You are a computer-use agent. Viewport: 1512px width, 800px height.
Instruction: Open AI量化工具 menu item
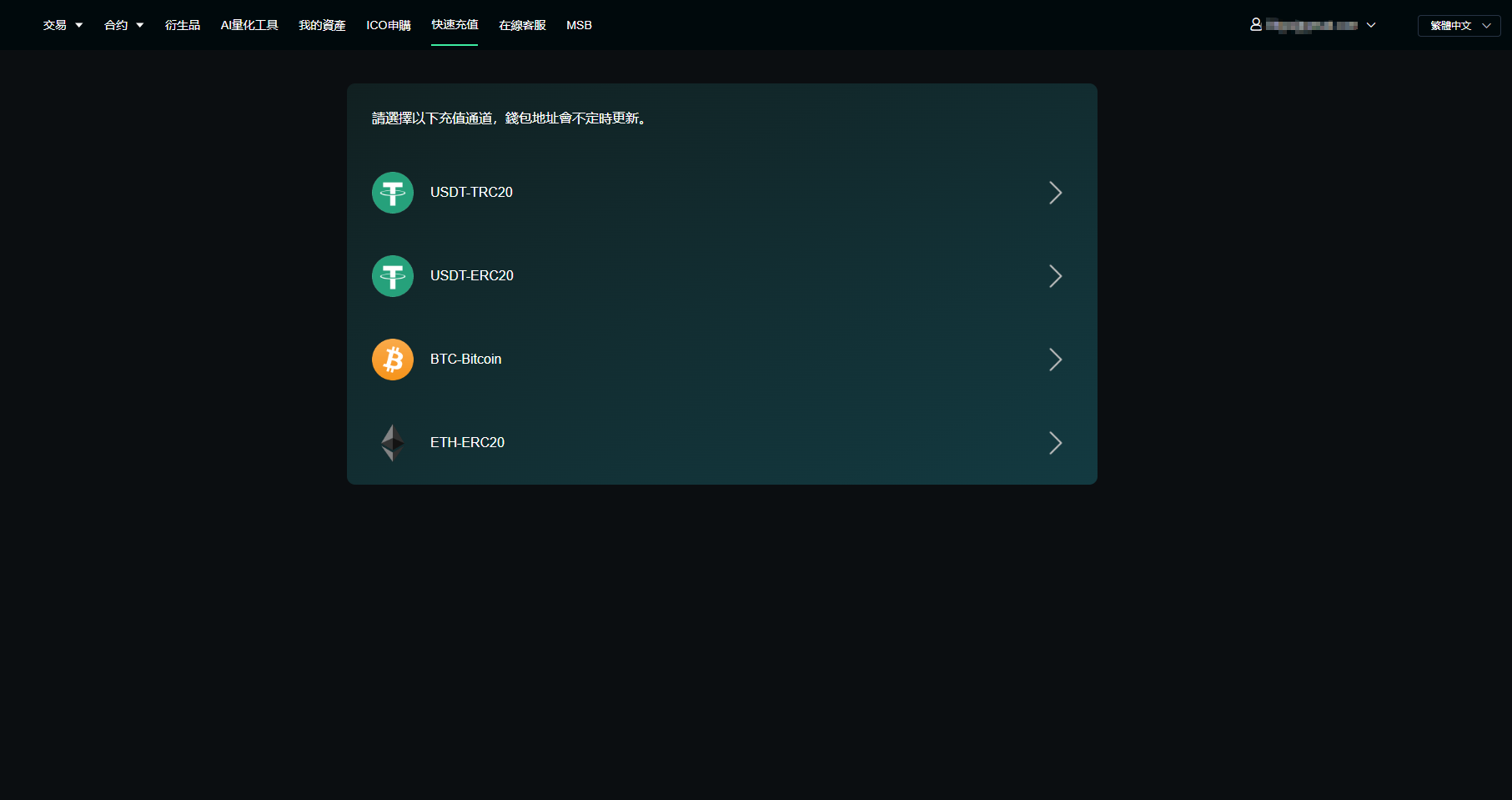coord(249,25)
